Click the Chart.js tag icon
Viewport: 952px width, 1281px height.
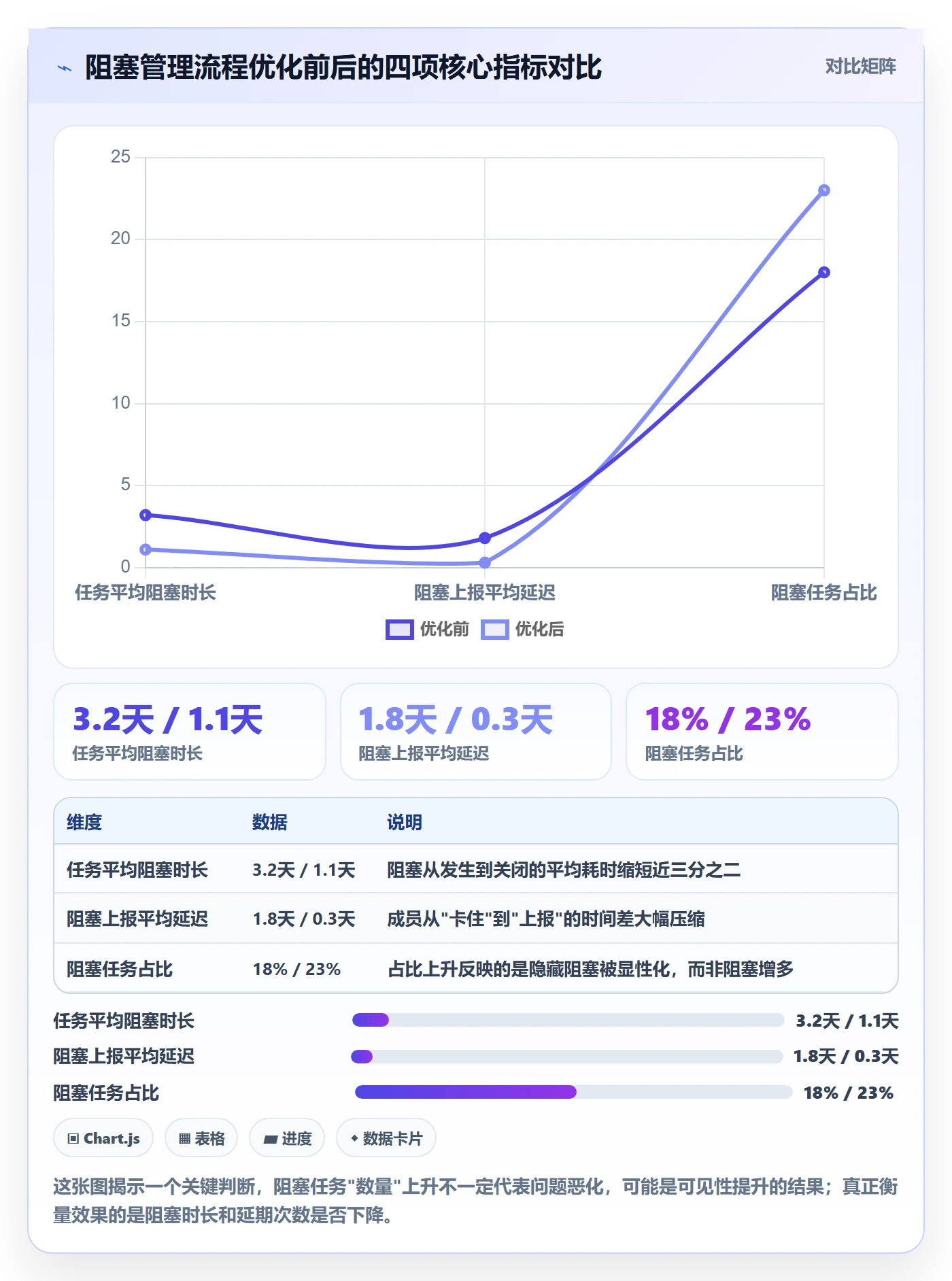(73, 1138)
